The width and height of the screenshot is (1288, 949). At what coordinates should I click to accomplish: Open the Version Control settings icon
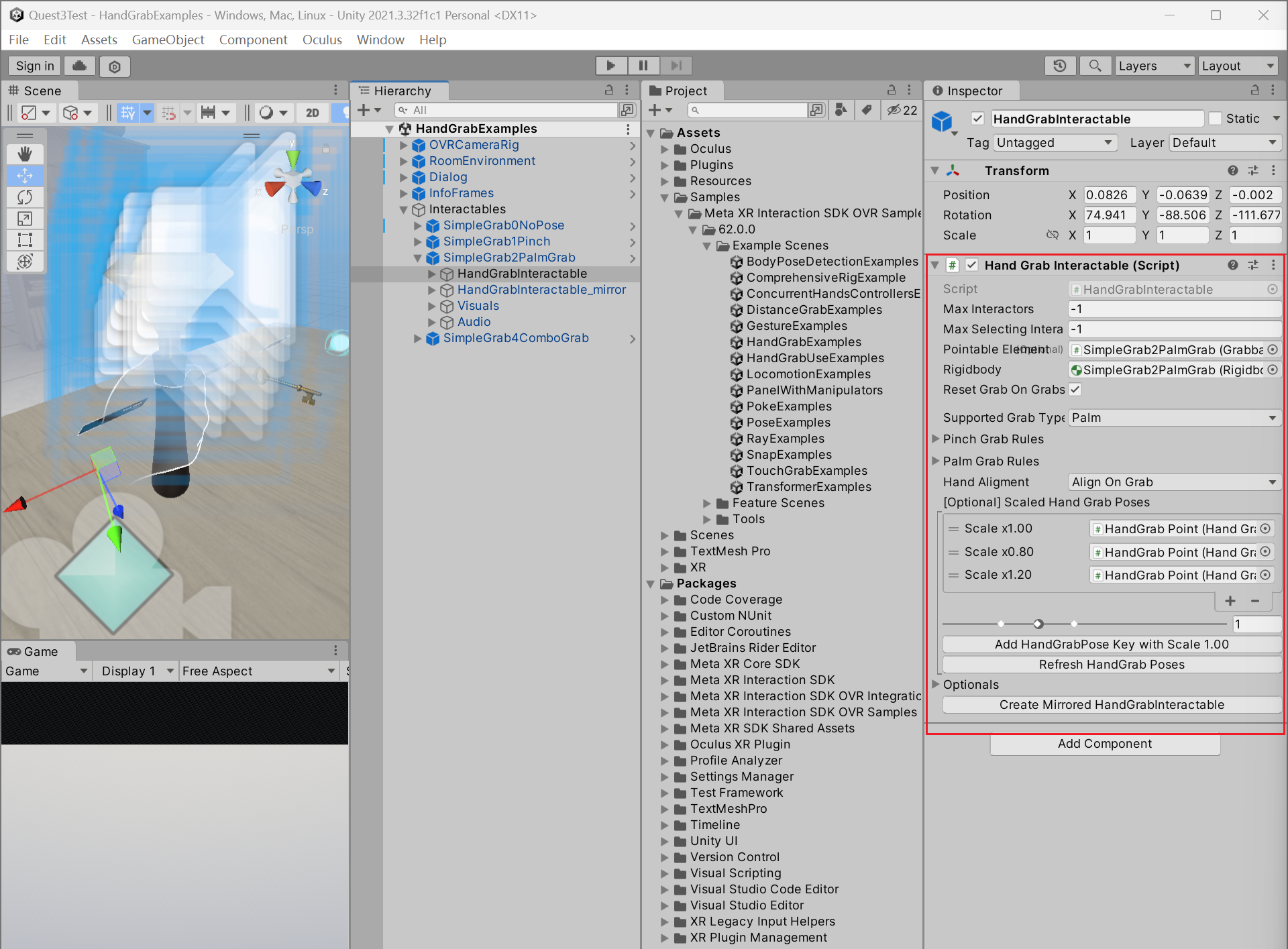(x=115, y=66)
